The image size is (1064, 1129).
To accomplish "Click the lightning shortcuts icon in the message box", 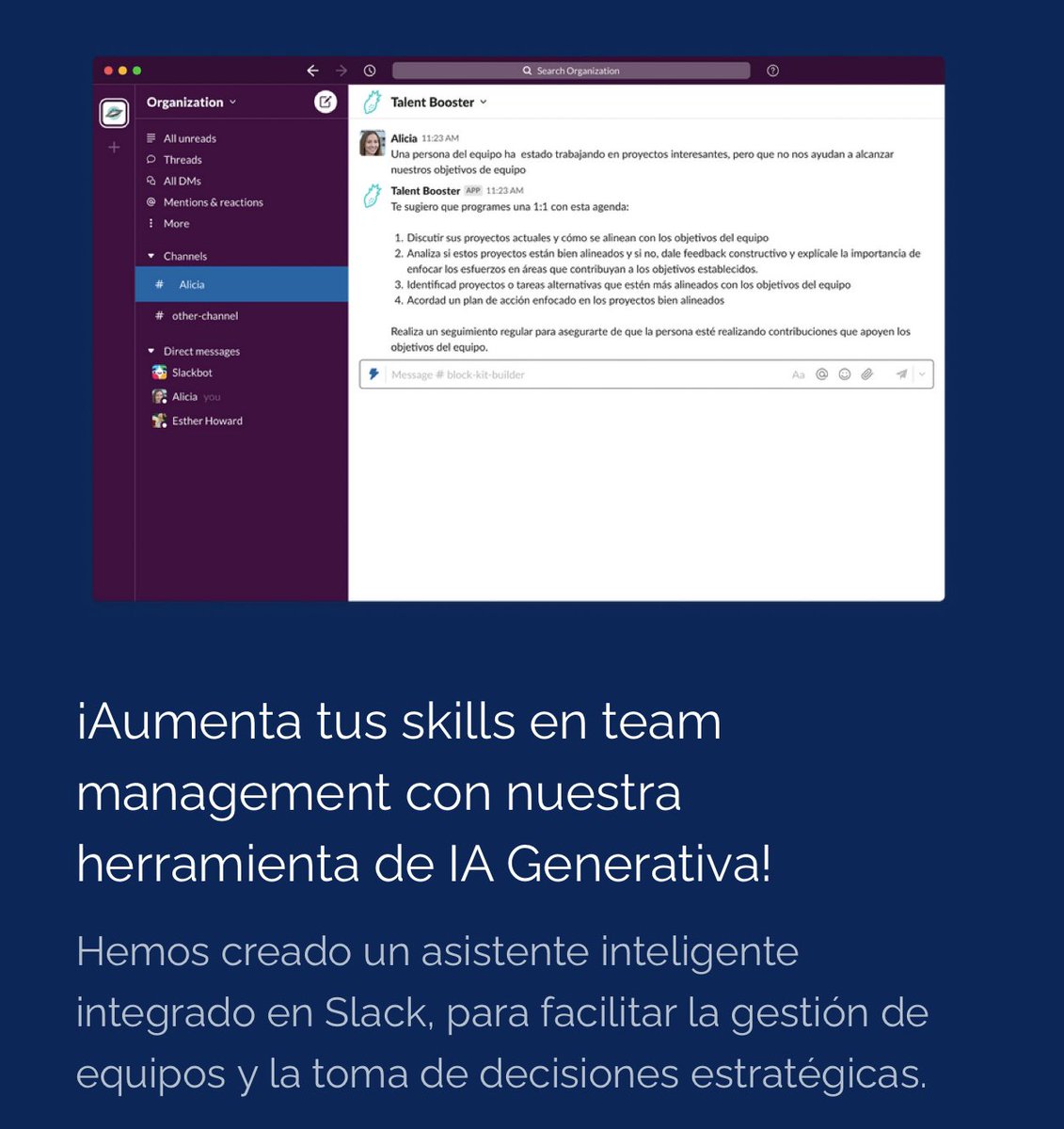I will (373, 374).
